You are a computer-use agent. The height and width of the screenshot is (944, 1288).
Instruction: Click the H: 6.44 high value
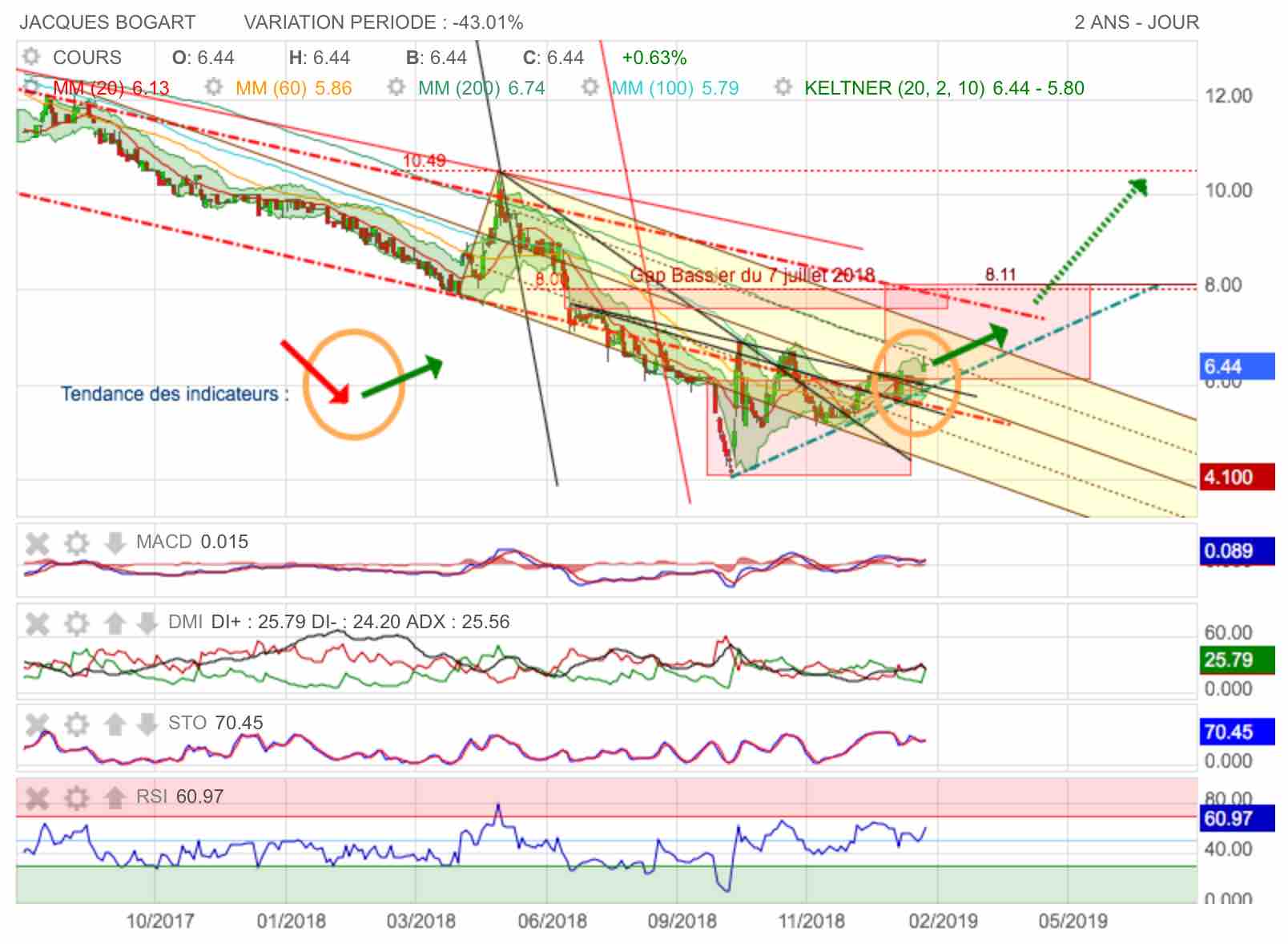320,58
